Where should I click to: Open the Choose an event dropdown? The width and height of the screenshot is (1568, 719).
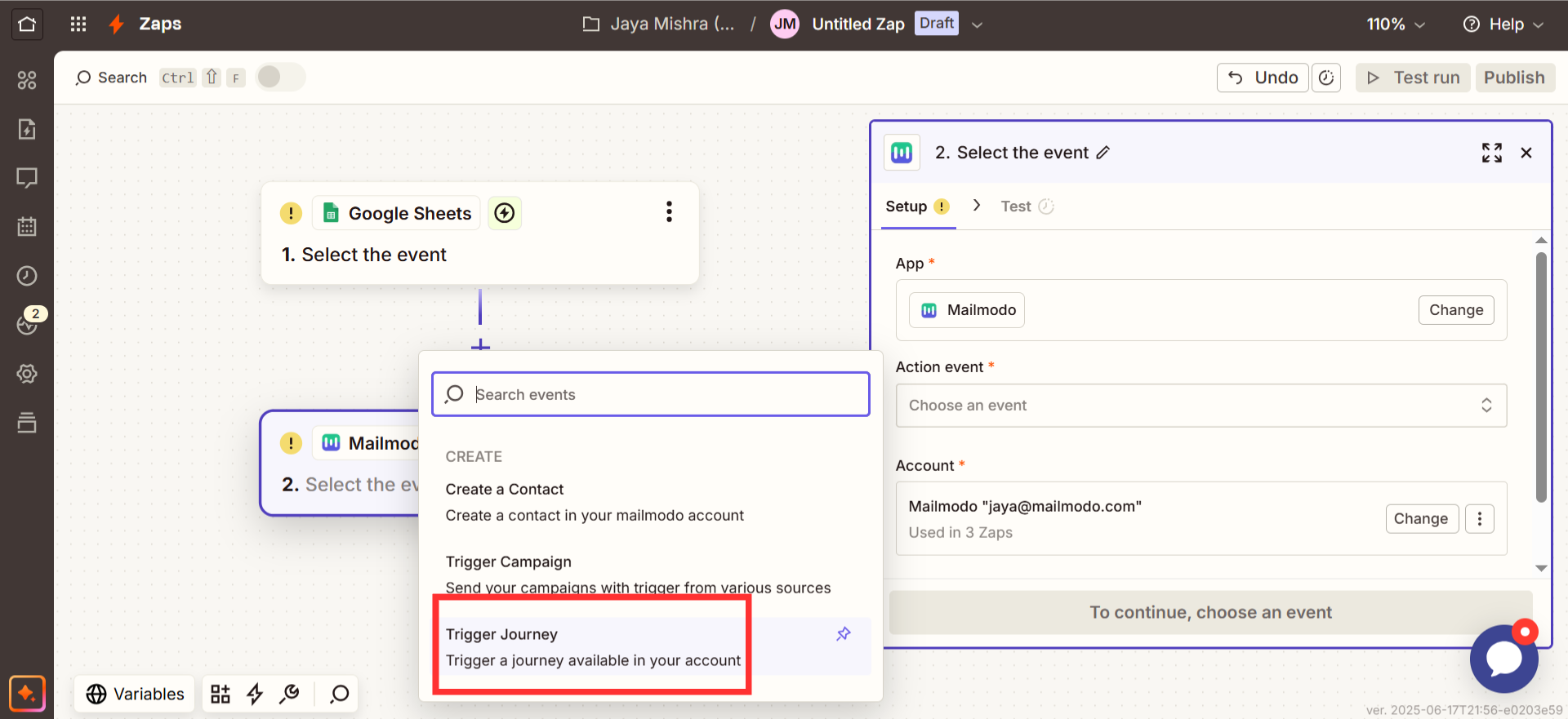[x=1201, y=406]
